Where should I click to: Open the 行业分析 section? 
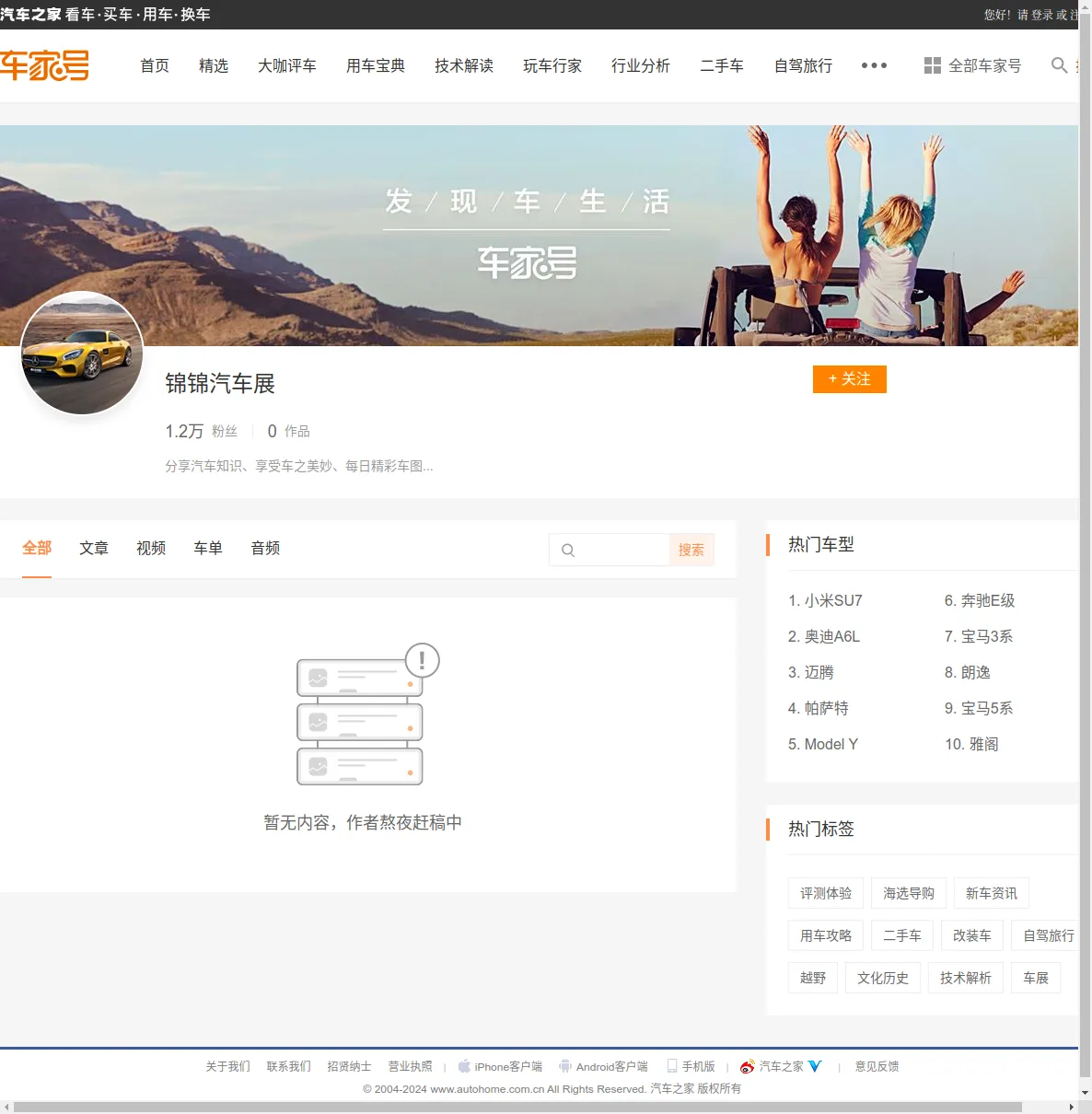641,65
